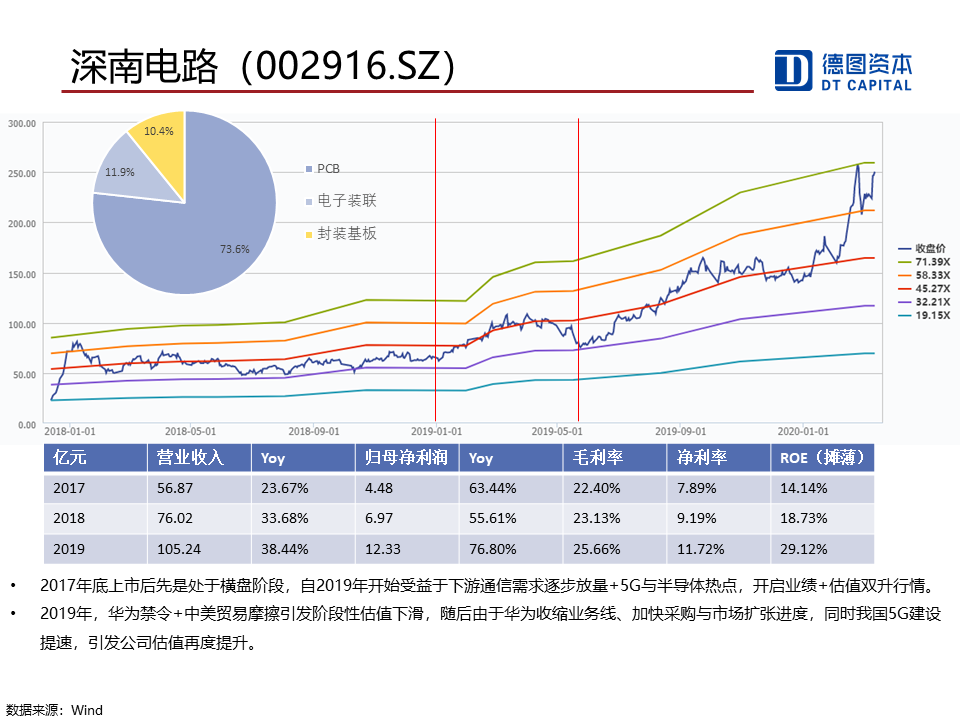Click the 2020-01-01 x-axis label
This screenshot has width=960, height=720.
[803, 431]
